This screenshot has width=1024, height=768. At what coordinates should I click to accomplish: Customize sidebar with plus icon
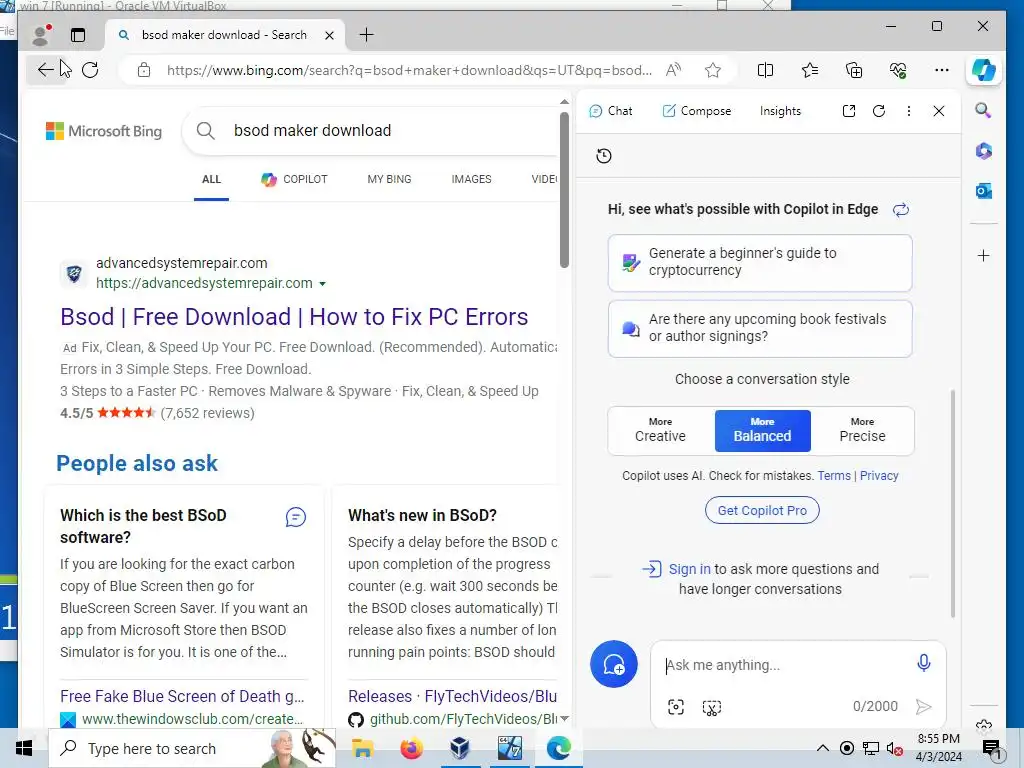[x=984, y=255]
